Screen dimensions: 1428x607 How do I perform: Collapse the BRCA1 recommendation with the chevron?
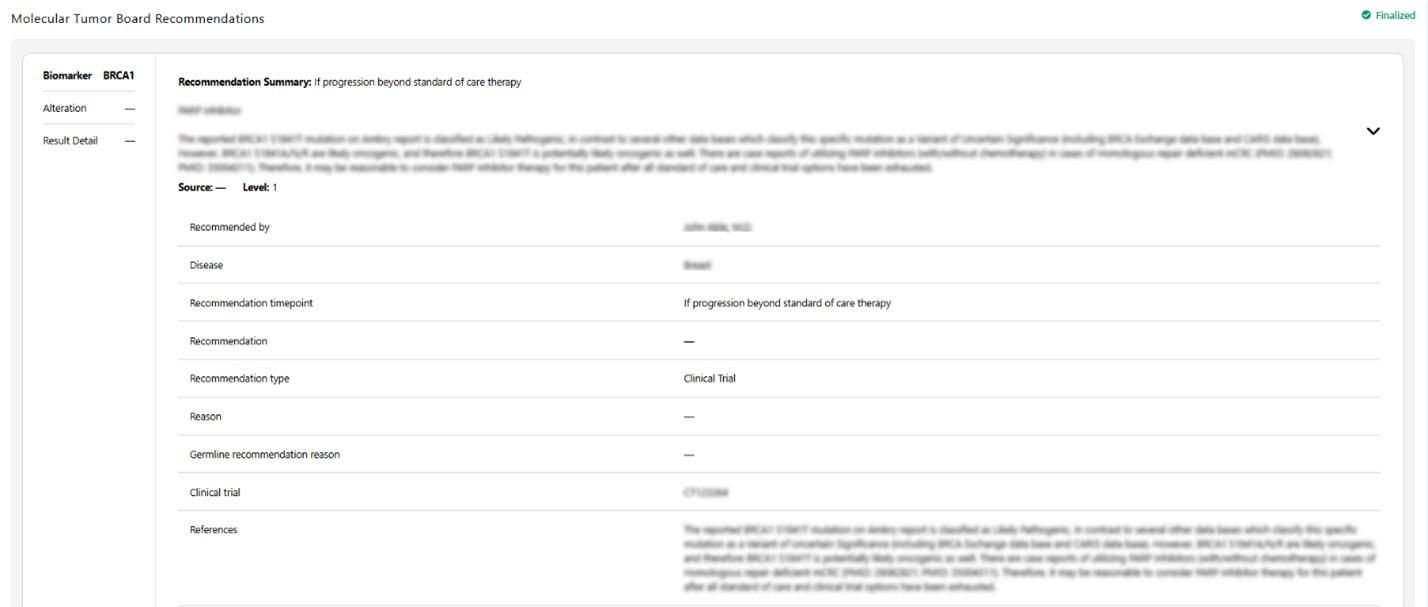tap(1373, 131)
